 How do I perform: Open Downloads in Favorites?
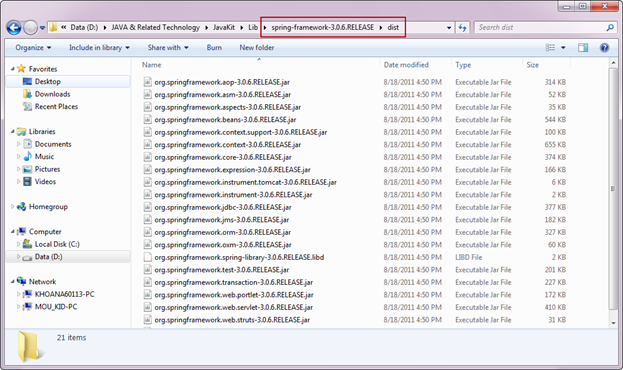point(52,94)
